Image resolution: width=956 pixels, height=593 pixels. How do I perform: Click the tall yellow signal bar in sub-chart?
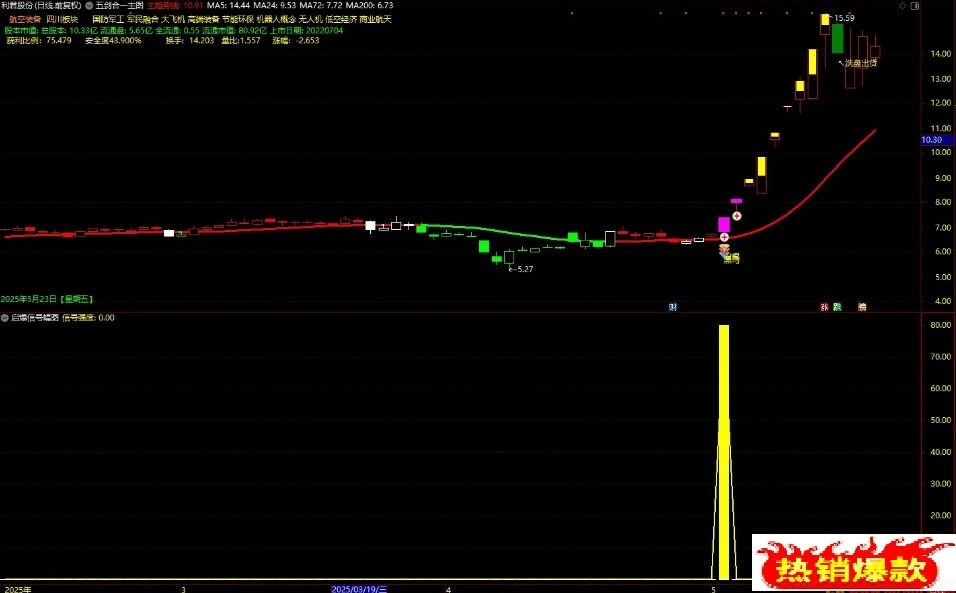(x=724, y=452)
